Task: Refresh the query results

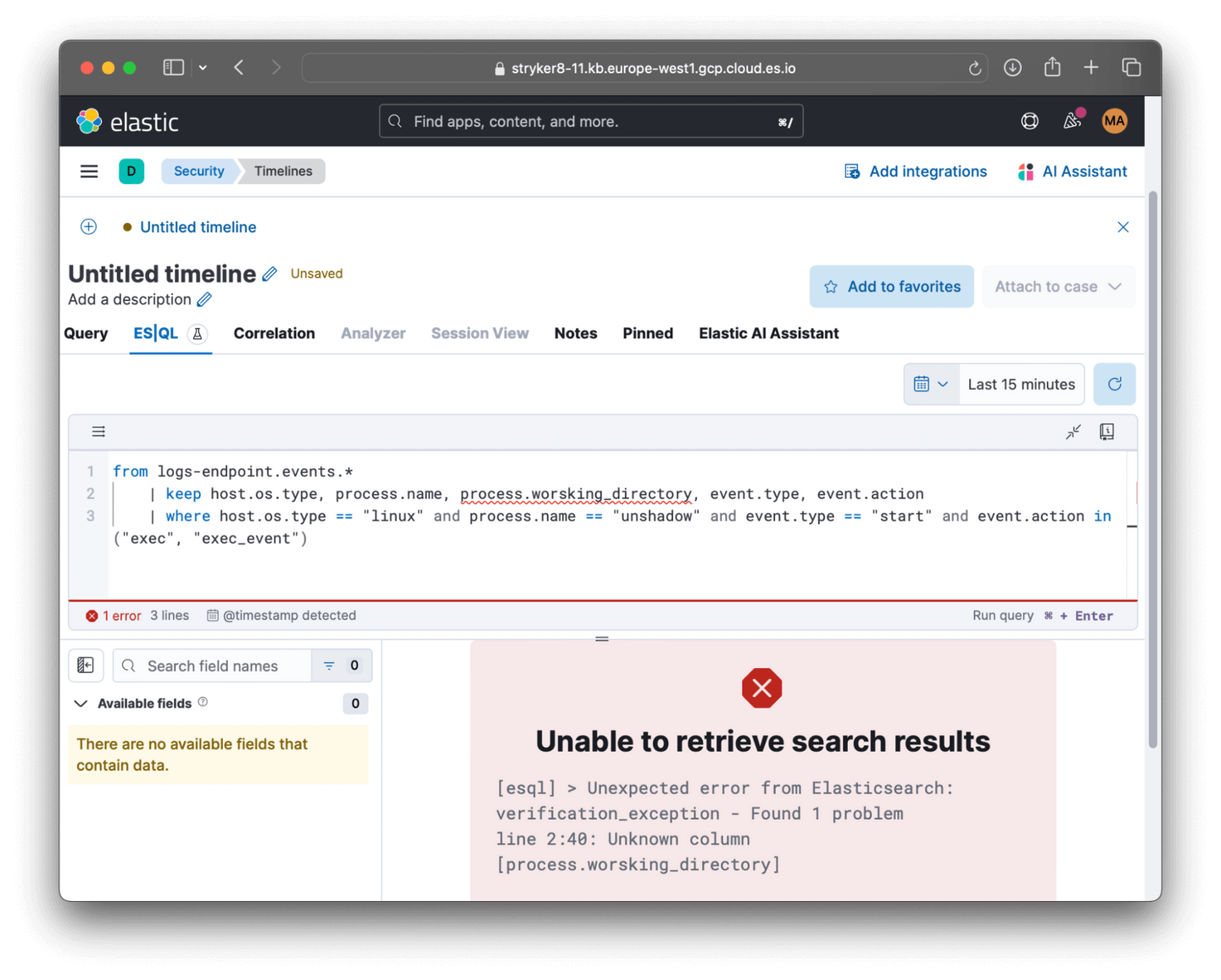Action: click(1114, 383)
